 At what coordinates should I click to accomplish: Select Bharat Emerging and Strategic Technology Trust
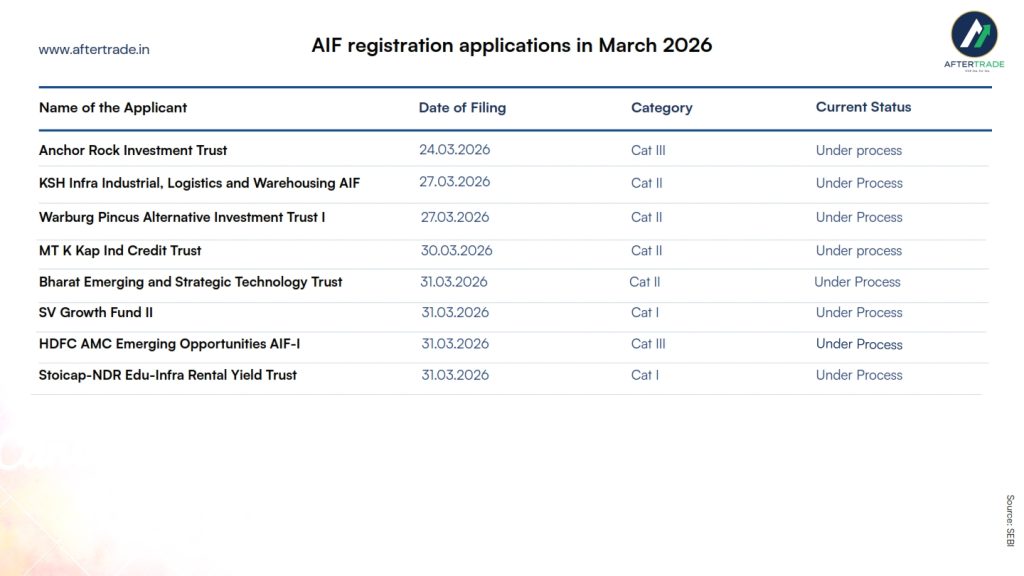coord(190,282)
